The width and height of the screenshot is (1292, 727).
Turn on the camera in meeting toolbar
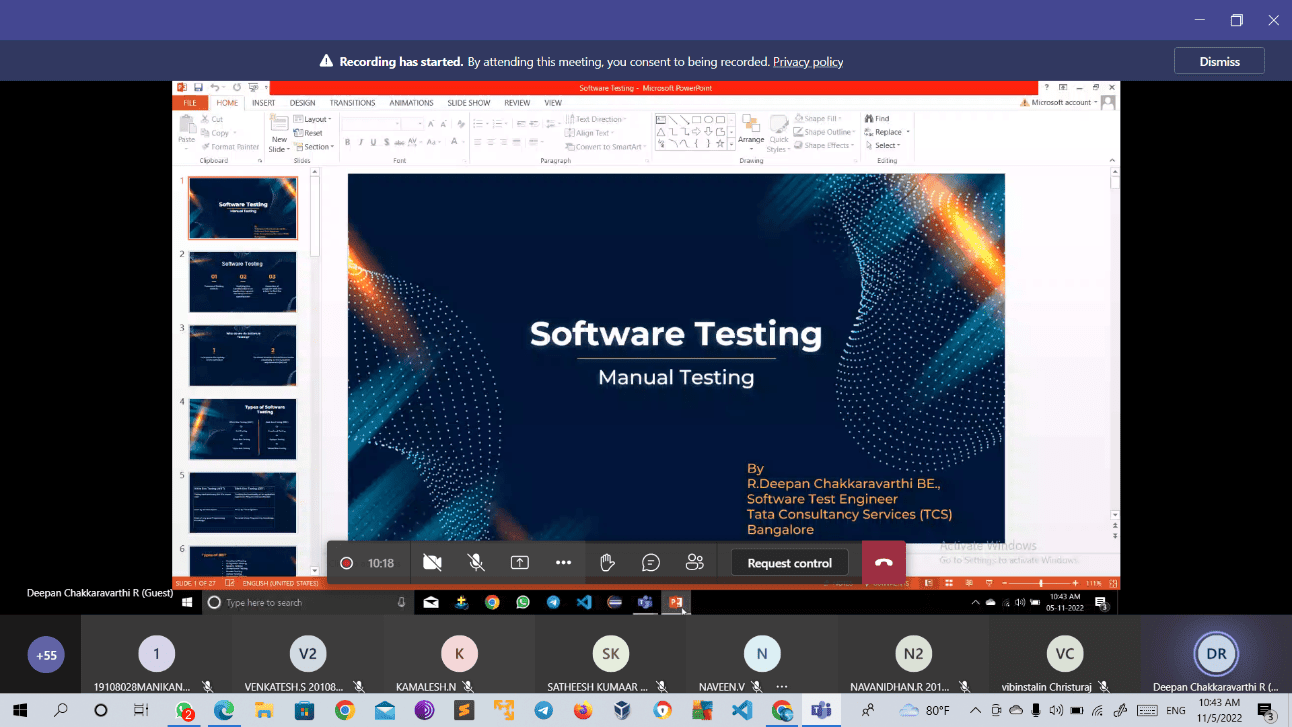click(432, 563)
